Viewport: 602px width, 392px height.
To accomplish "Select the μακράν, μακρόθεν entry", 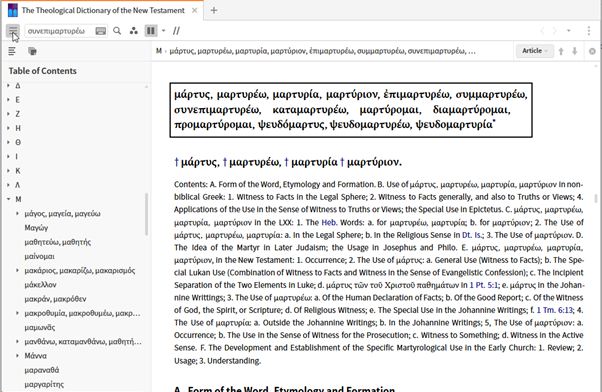I will (x=55, y=299).
